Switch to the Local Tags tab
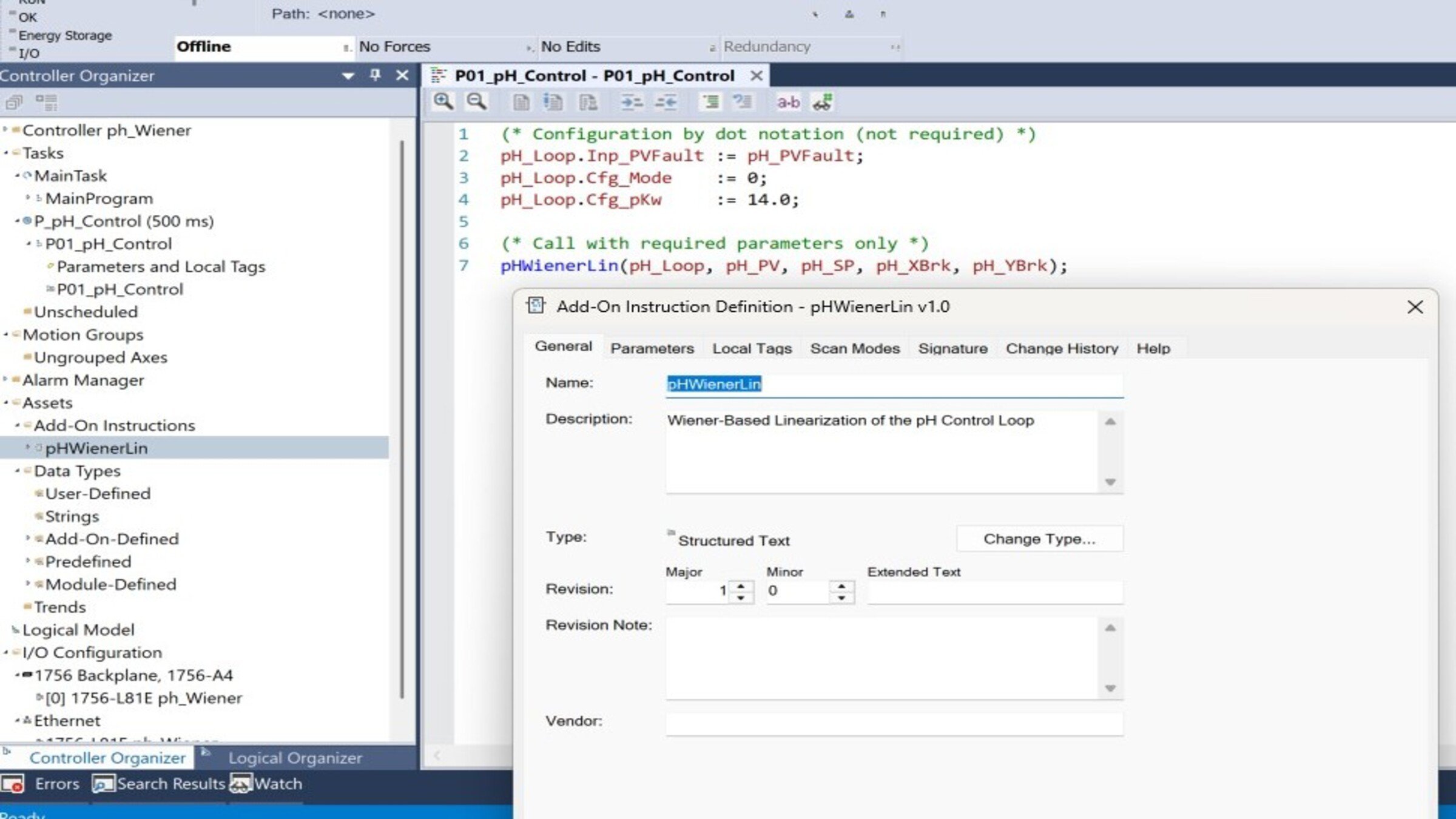The height and width of the screenshot is (819, 1456). click(752, 348)
